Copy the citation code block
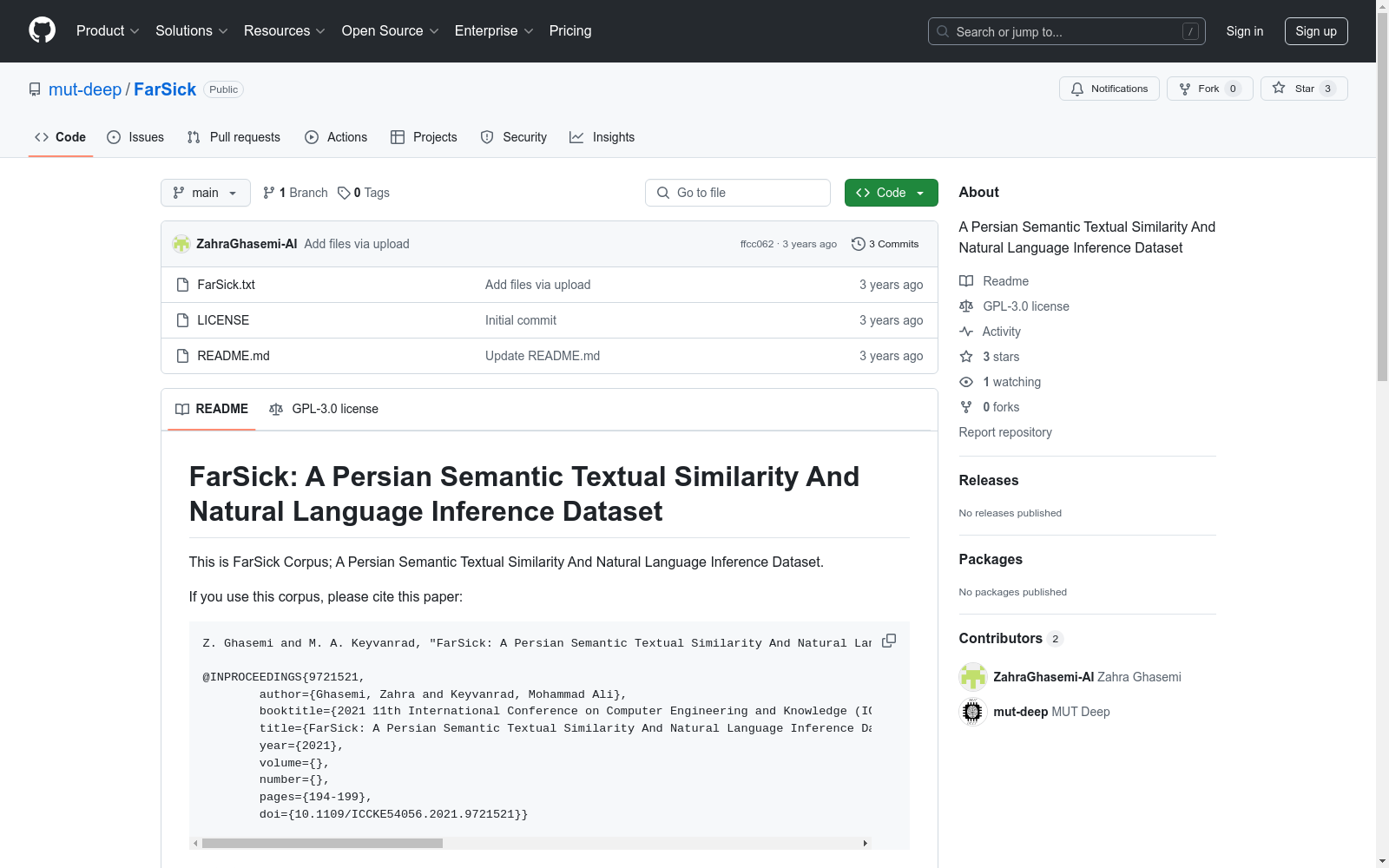 click(x=889, y=641)
